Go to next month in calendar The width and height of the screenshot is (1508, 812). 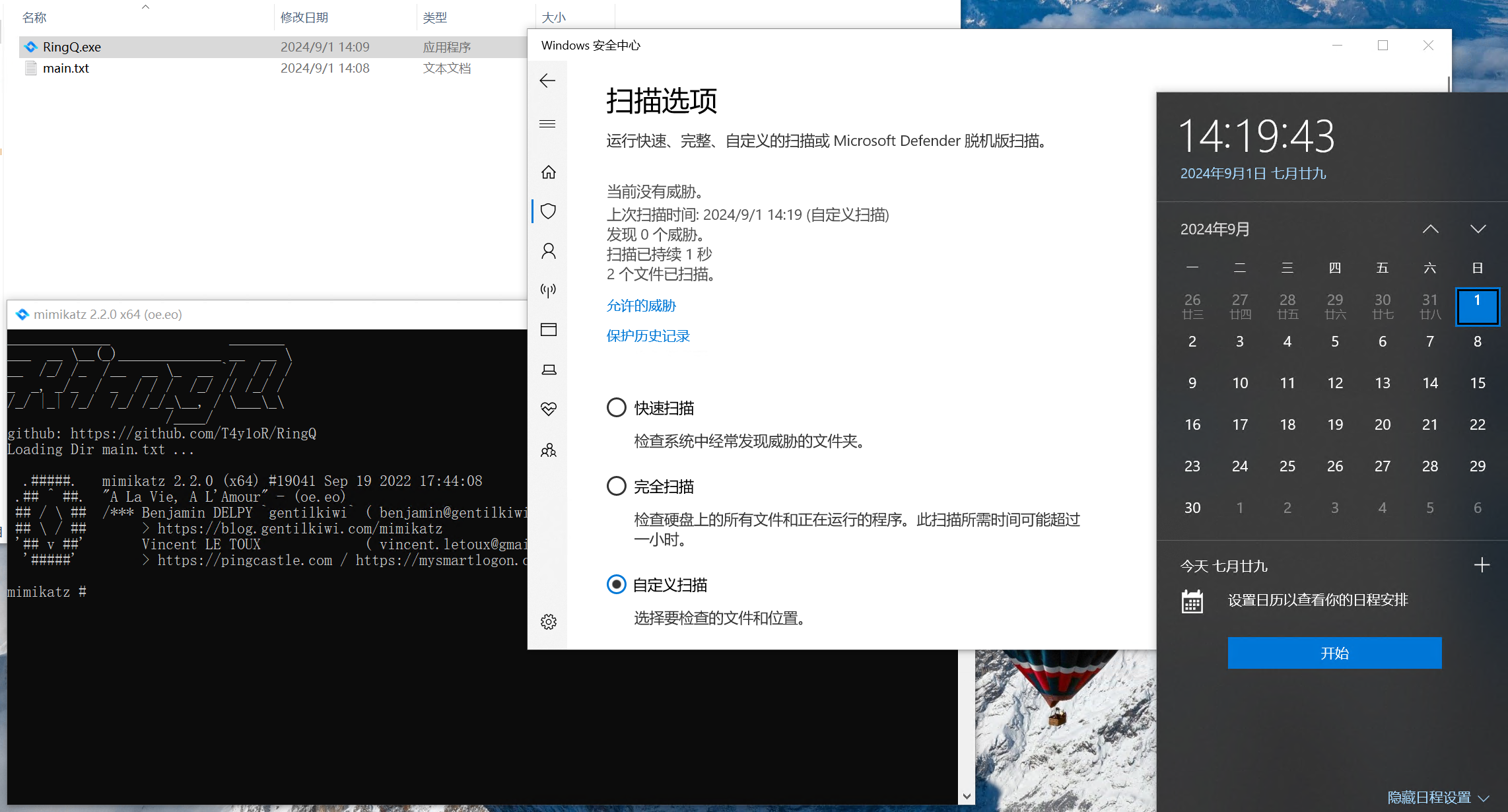point(1478,229)
